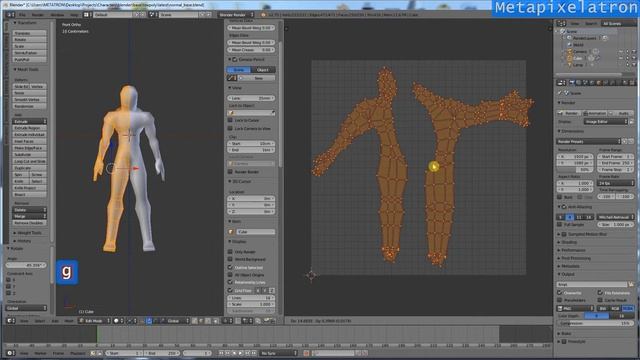Open the Edit Mode selector dropdown
640x360 pixels.
(94, 321)
